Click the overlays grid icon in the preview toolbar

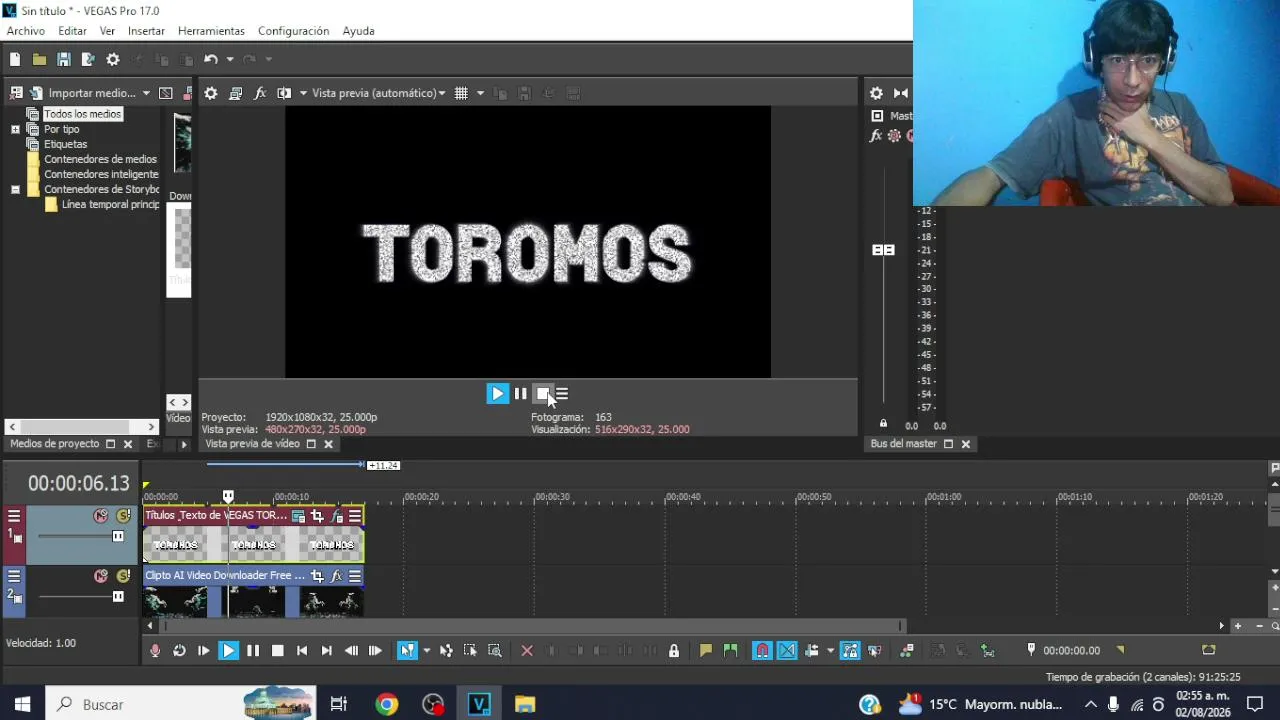(461, 93)
